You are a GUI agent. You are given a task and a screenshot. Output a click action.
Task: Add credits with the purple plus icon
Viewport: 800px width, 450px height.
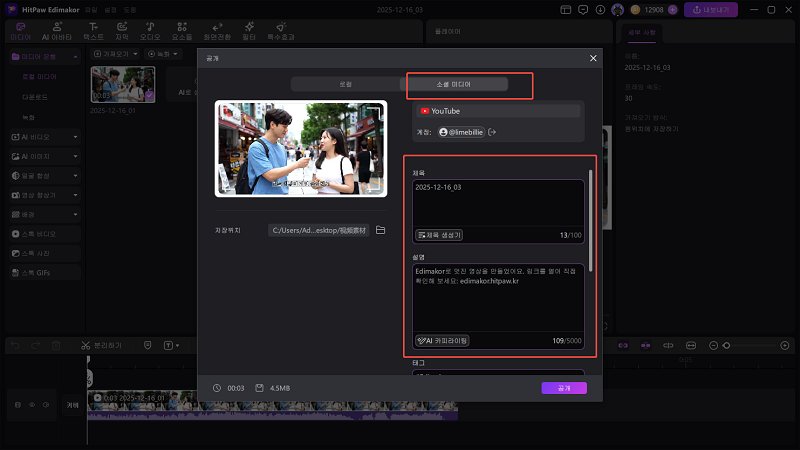672,10
